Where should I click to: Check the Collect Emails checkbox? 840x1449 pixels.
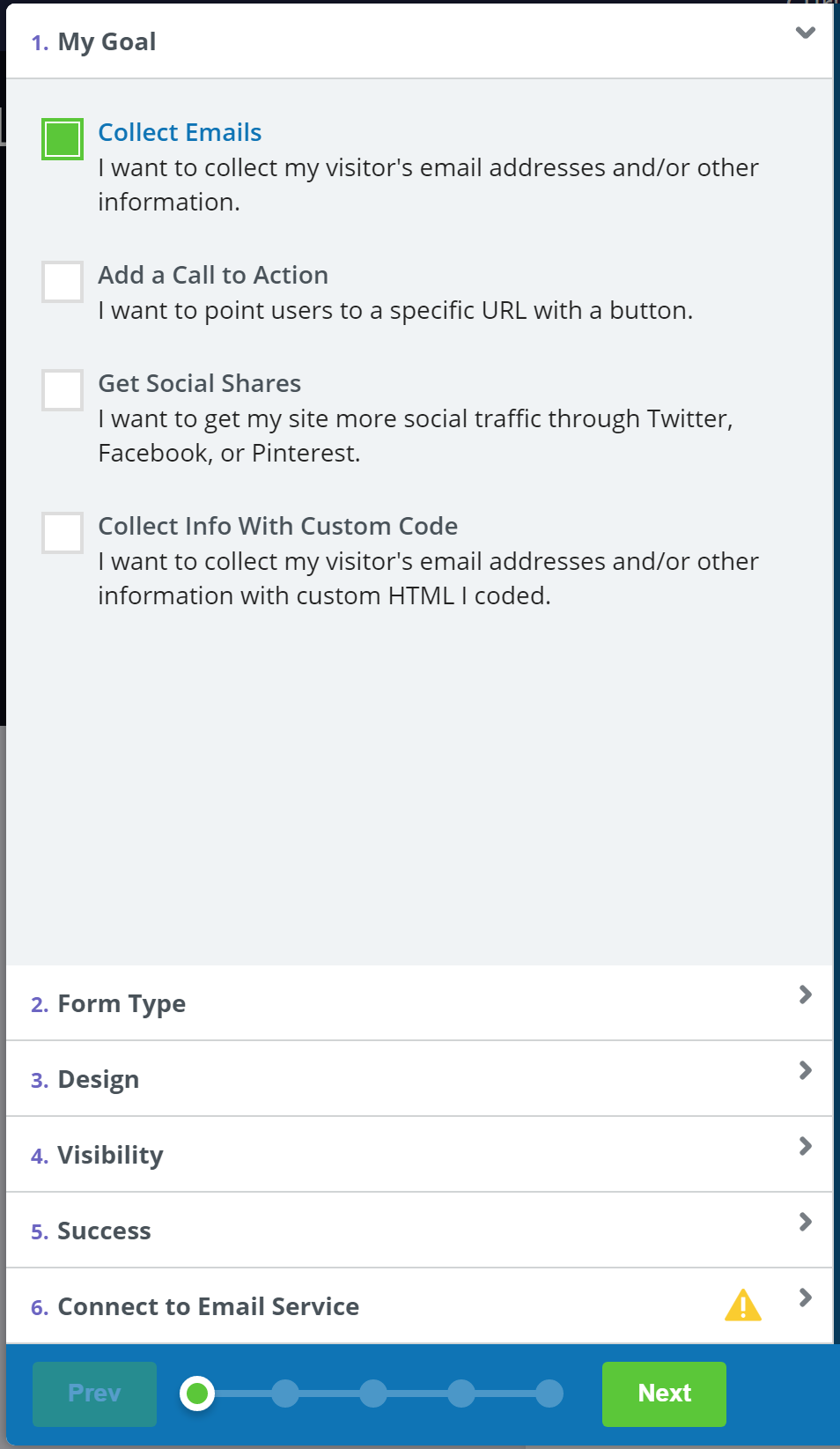(63, 139)
